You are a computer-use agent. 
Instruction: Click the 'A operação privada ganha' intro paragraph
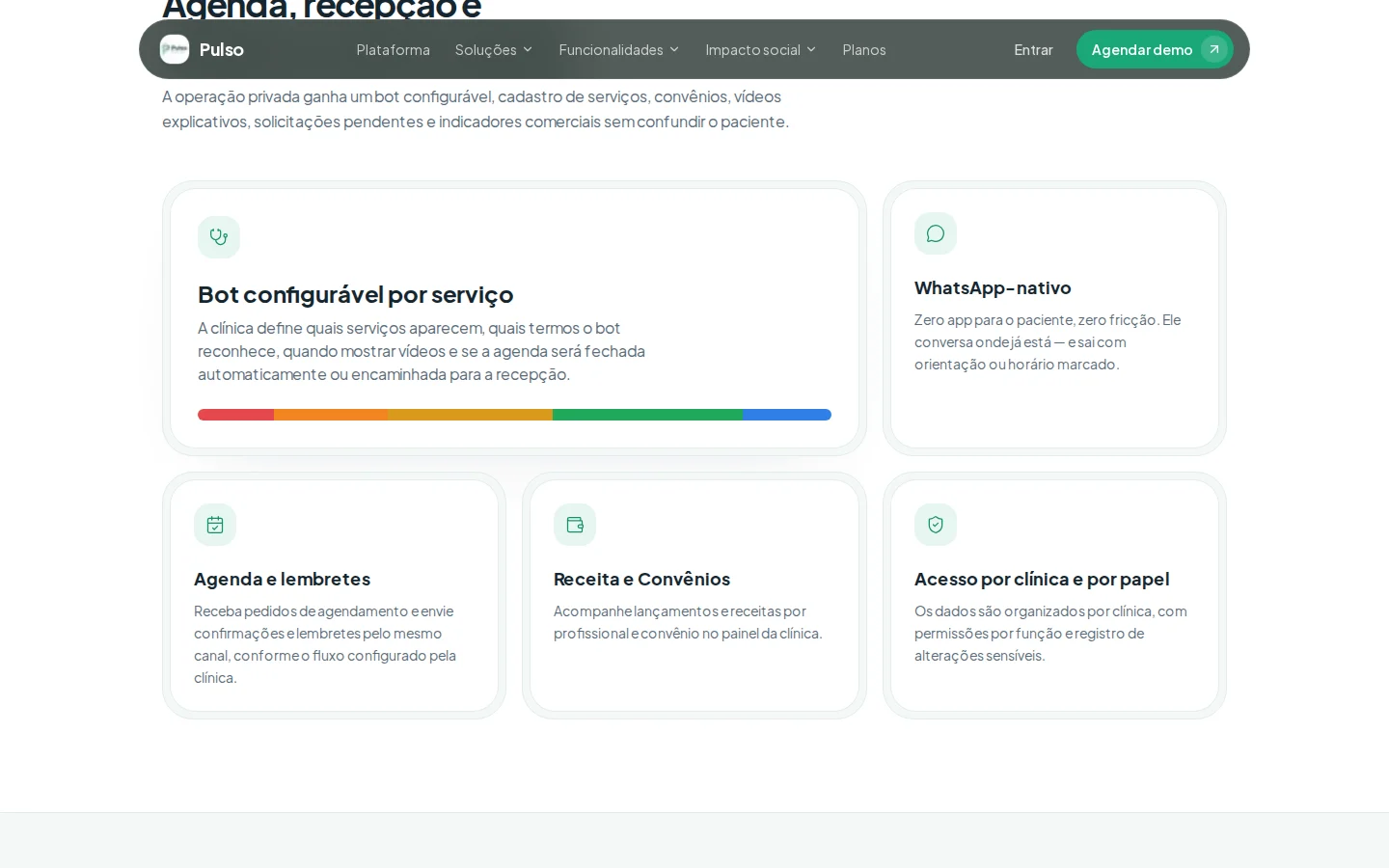(x=476, y=109)
